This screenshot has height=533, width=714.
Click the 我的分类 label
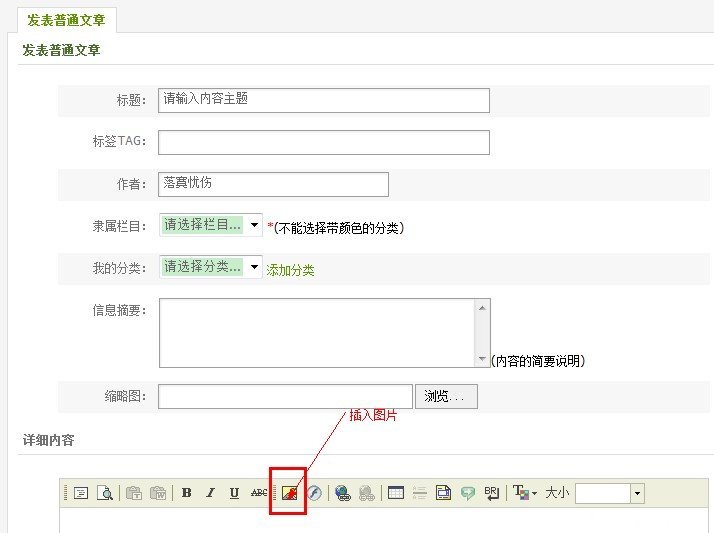point(119,268)
